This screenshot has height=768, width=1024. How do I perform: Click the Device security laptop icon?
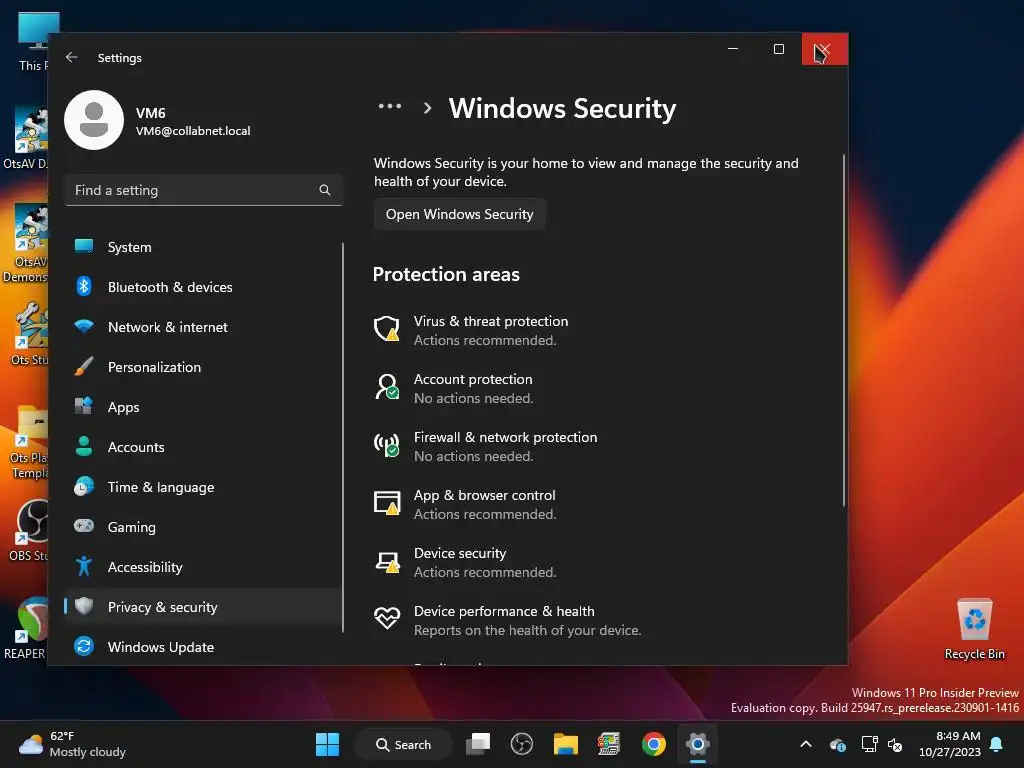click(387, 562)
